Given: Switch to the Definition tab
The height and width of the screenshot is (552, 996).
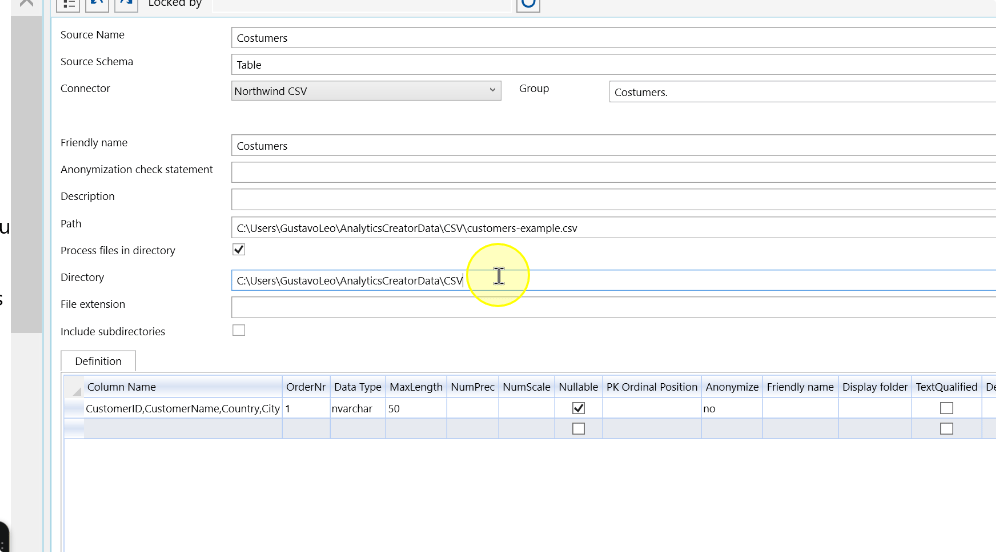Looking at the screenshot, I should pyautogui.click(x=98, y=361).
